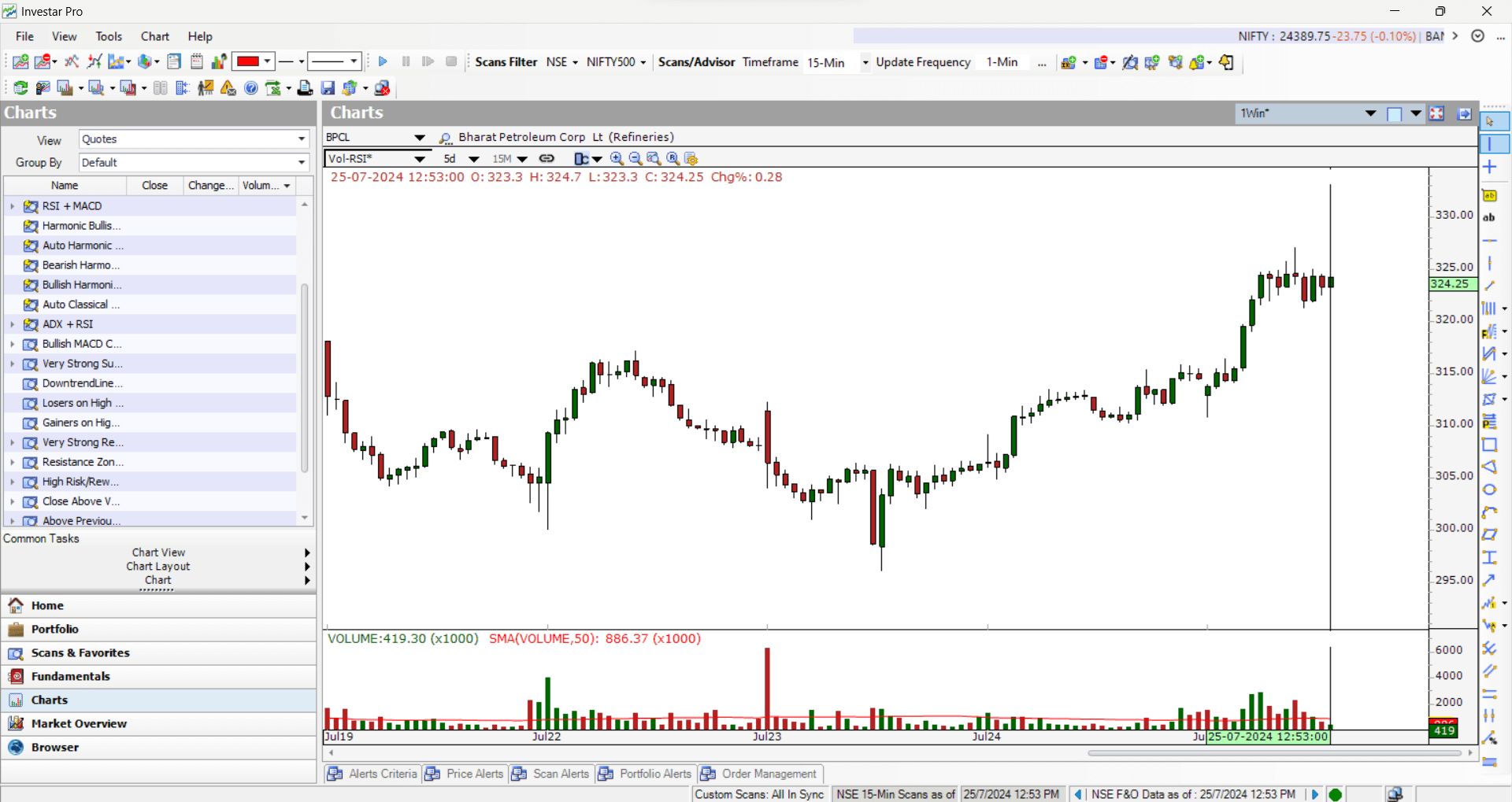1512x802 pixels.
Task: Toggle the candlestick chart type icon
Action: point(582,158)
